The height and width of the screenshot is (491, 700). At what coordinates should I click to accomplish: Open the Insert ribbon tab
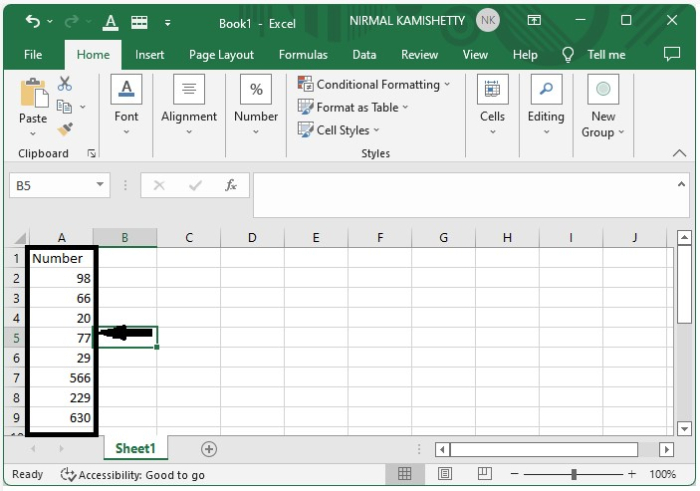pos(150,55)
